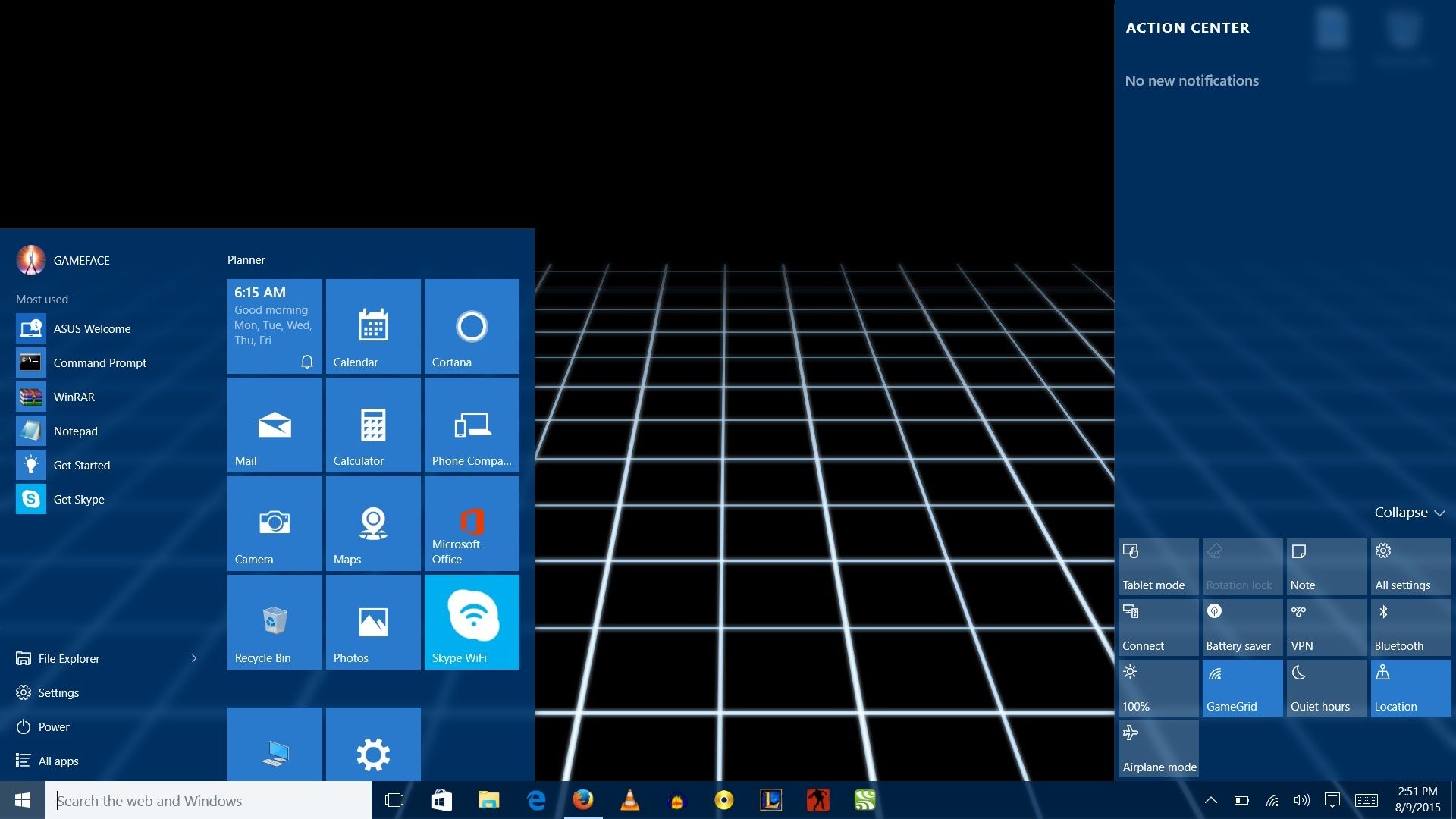Open File Explorer taskbar icon
Viewport: 1456px width, 819px height.
[x=488, y=800]
